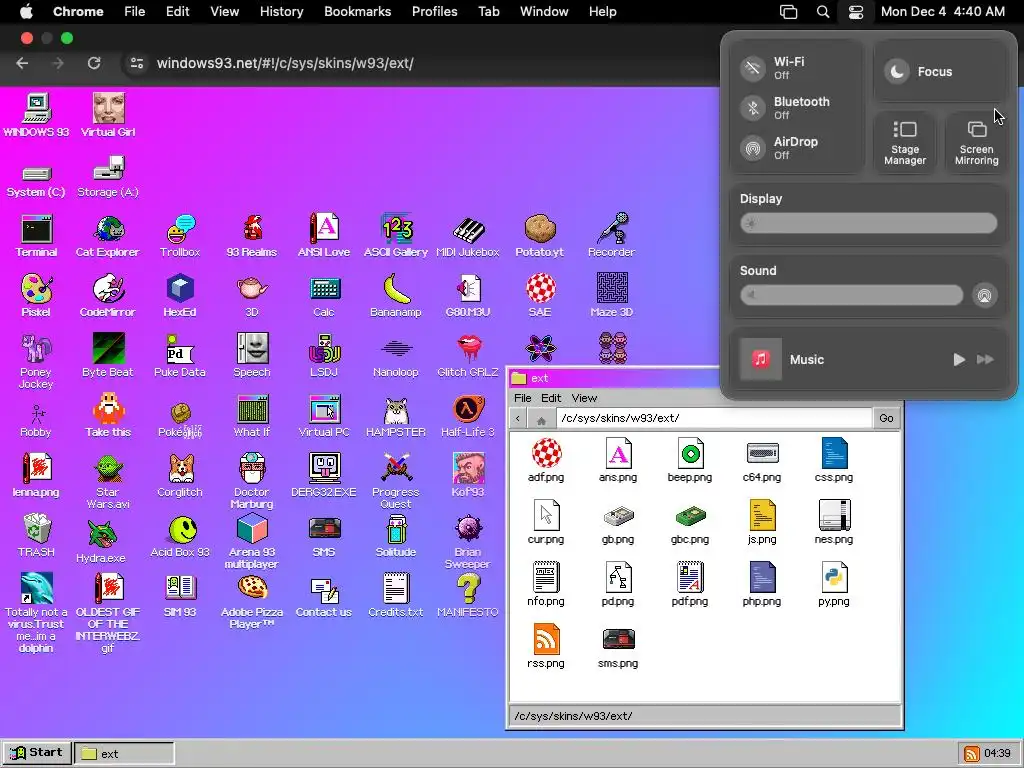The height and width of the screenshot is (768, 1024).
Task: Open the System (C:) drive icon
Action: 37,182
